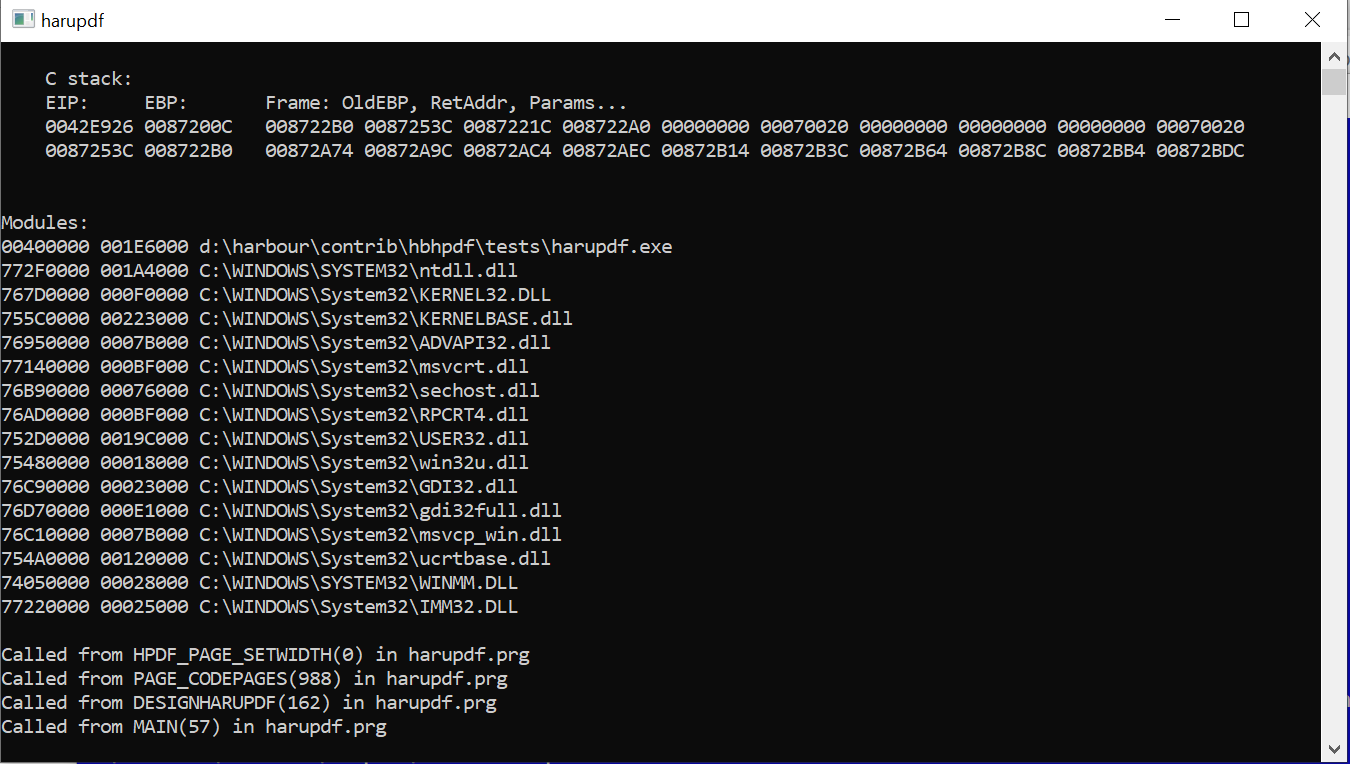This screenshot has height=764, width=1350.
Task: Click the vertical scrollbar thumb
Action: coord(1334,82)
